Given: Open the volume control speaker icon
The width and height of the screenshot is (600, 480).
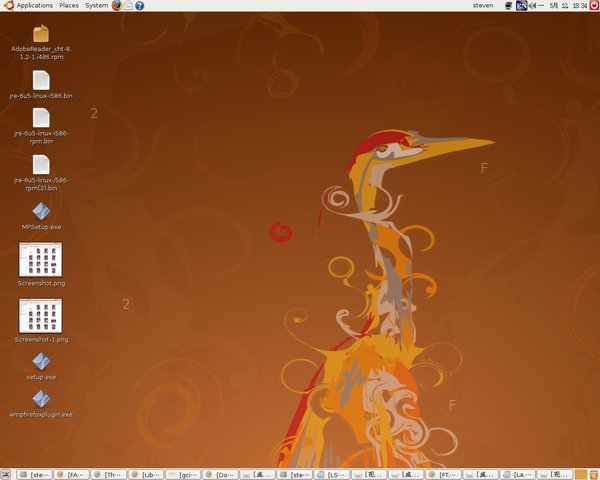Looking at the screenshot, I should click(x=532, y=5).
